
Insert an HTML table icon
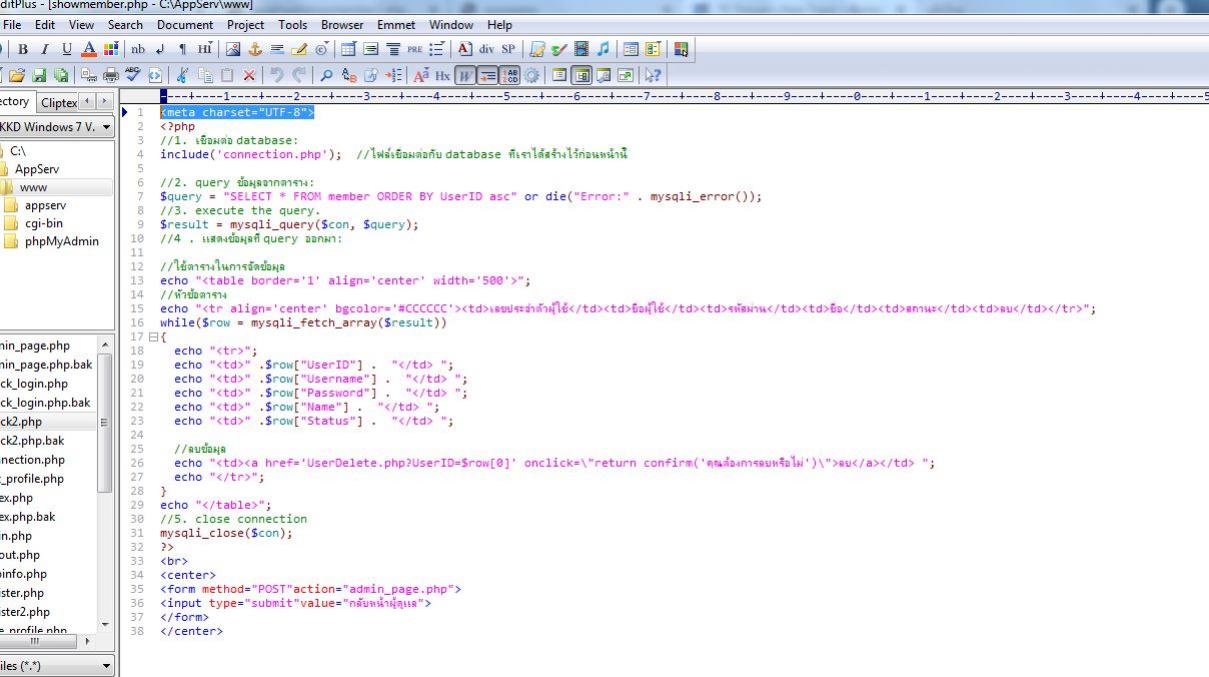[x=349, y=49]
